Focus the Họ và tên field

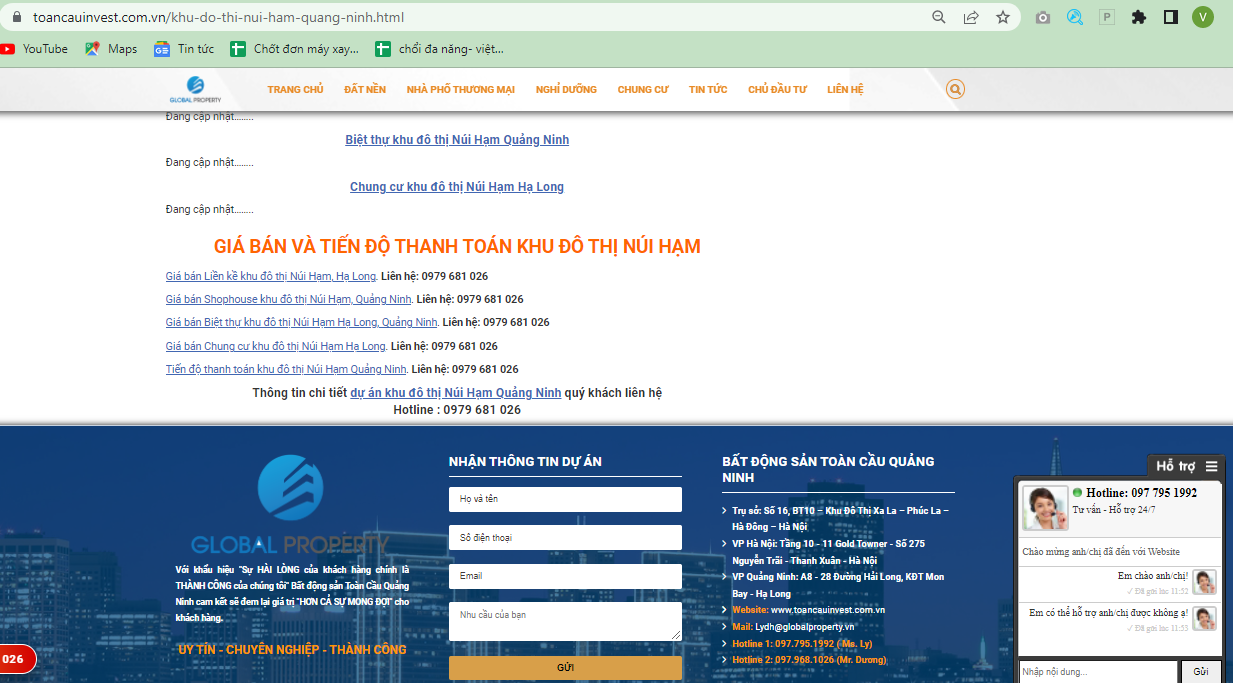point(565,499)
